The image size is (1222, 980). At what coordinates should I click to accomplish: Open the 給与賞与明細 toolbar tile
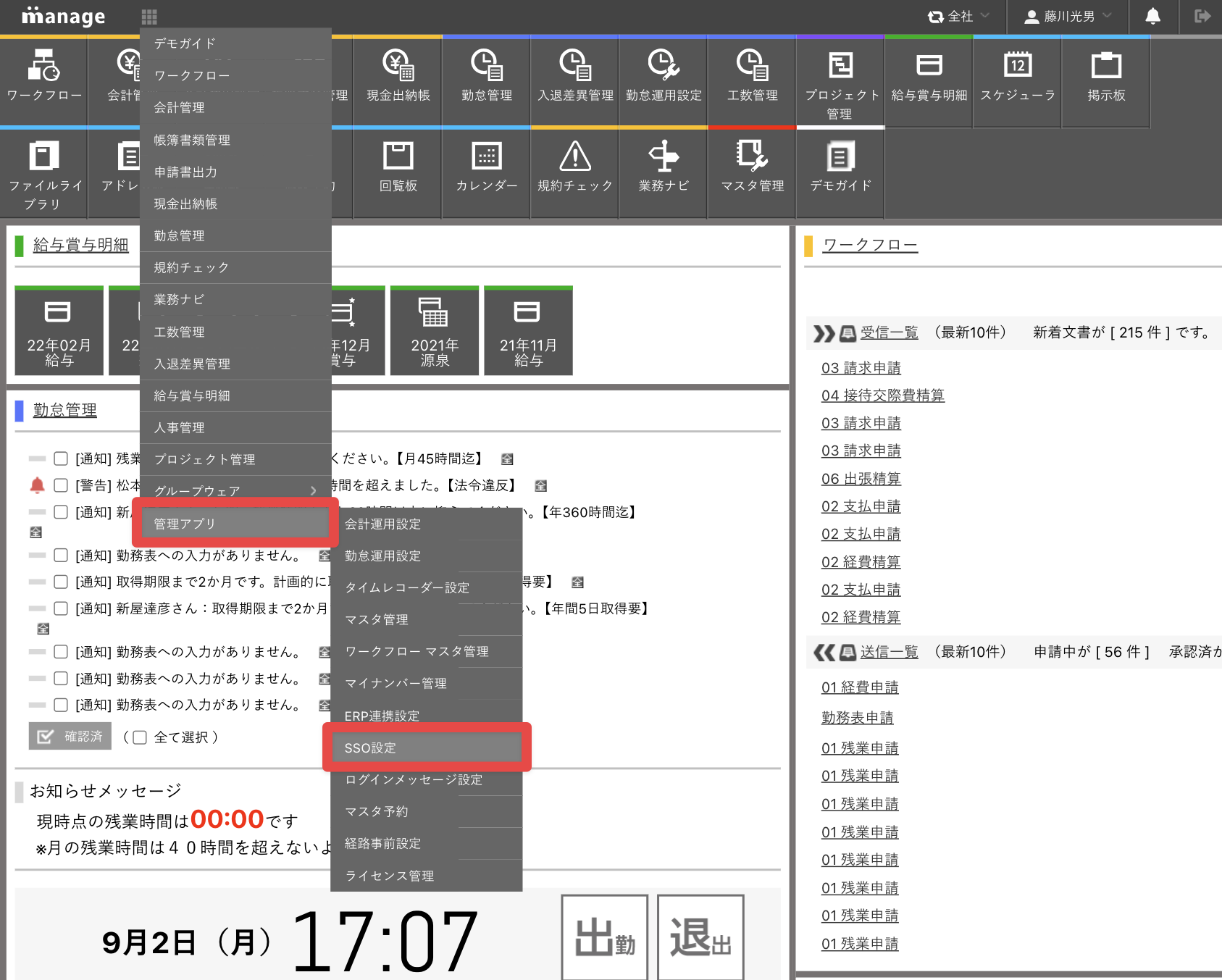(x=929, y=82)
